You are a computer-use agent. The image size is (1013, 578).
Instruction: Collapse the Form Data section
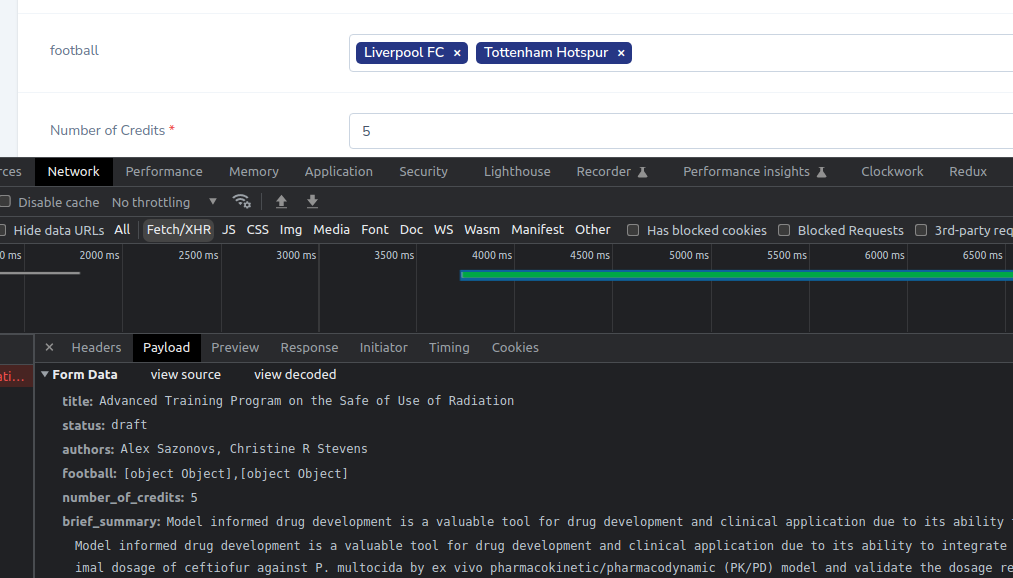coord(44,374)
